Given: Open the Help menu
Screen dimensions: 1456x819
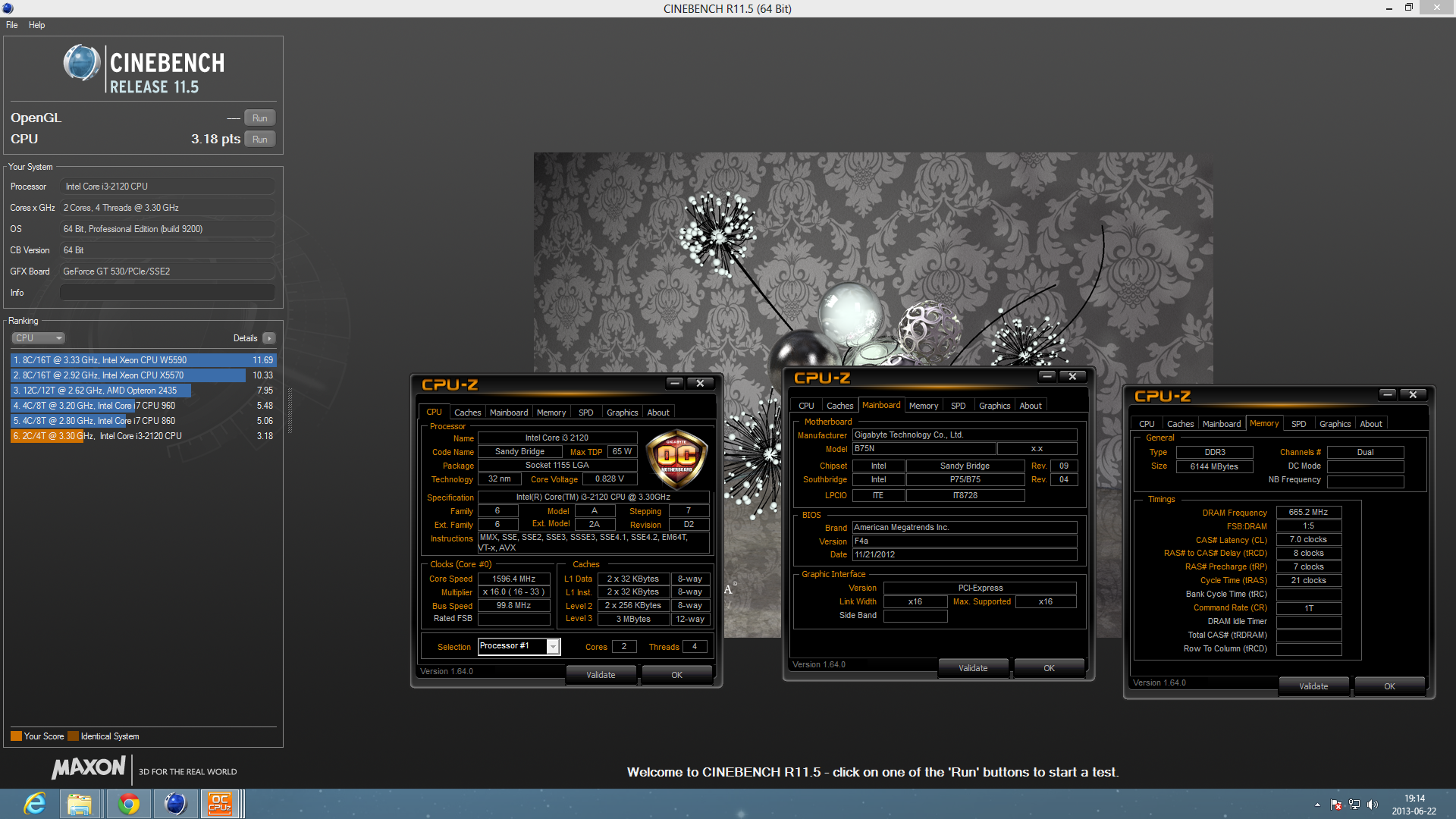Looking at the screenshot, I should coord(37,25).
